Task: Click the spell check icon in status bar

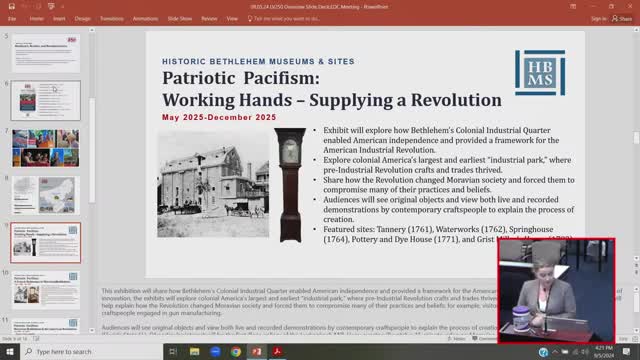Action: point(36,338)
